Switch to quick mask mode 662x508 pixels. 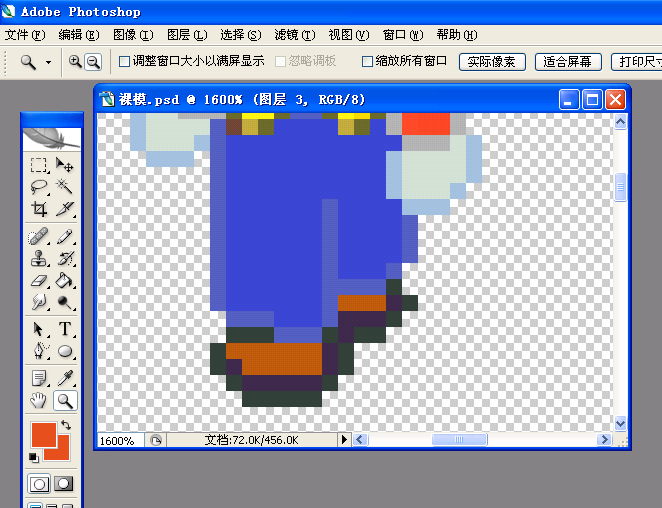pos(64,484)
